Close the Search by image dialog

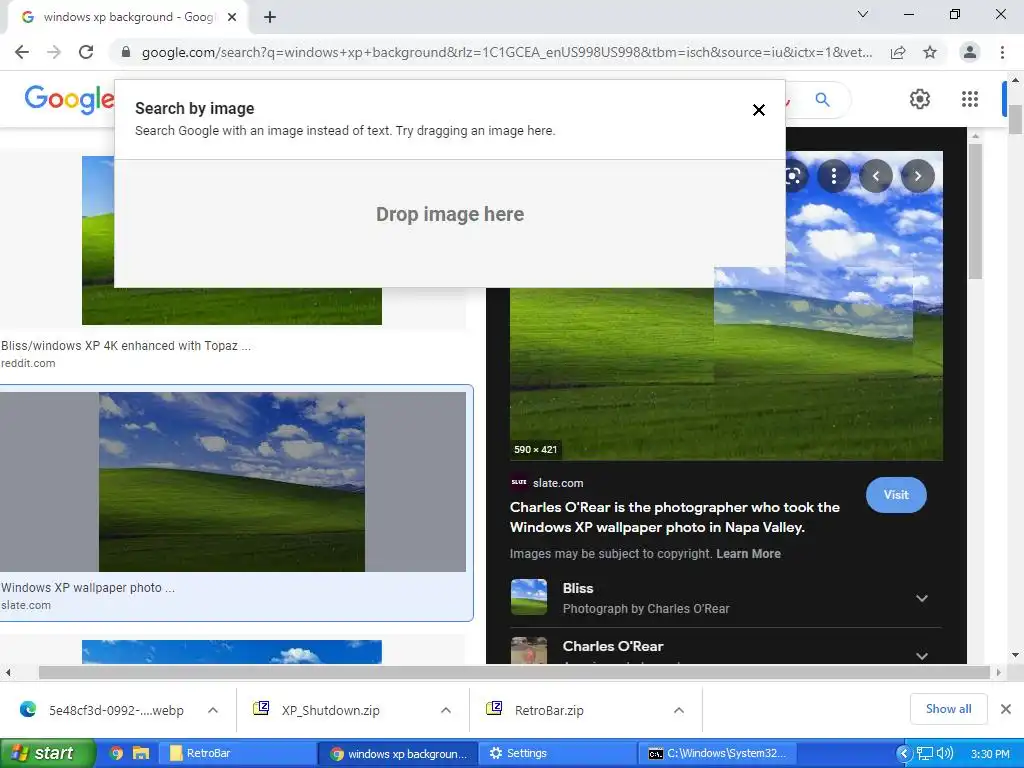(x=758, y=110)
